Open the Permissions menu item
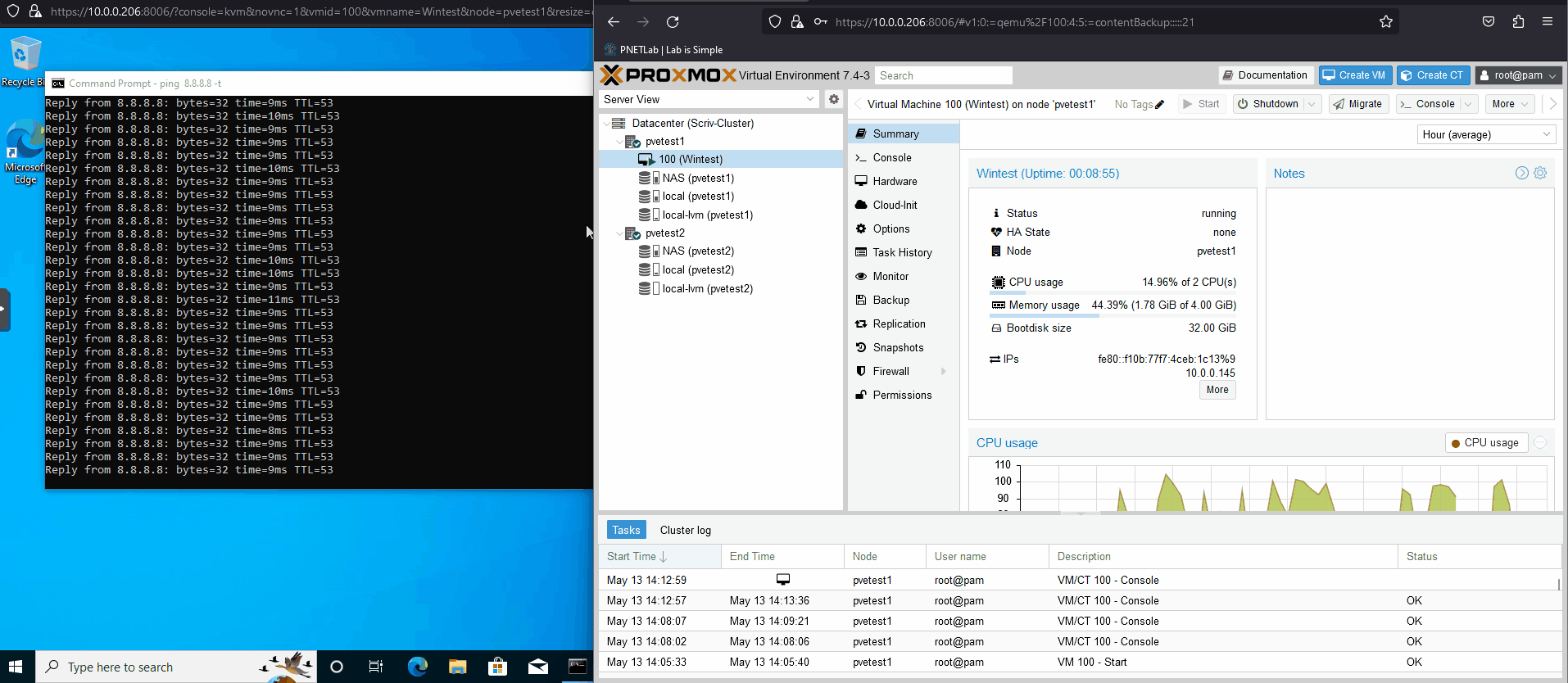This screenshot has width=1568, height=683. coord(904,395)
